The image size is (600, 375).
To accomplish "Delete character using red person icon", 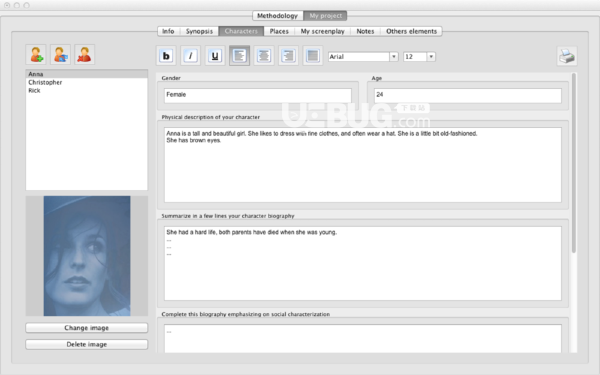I will tap(85, 55).
